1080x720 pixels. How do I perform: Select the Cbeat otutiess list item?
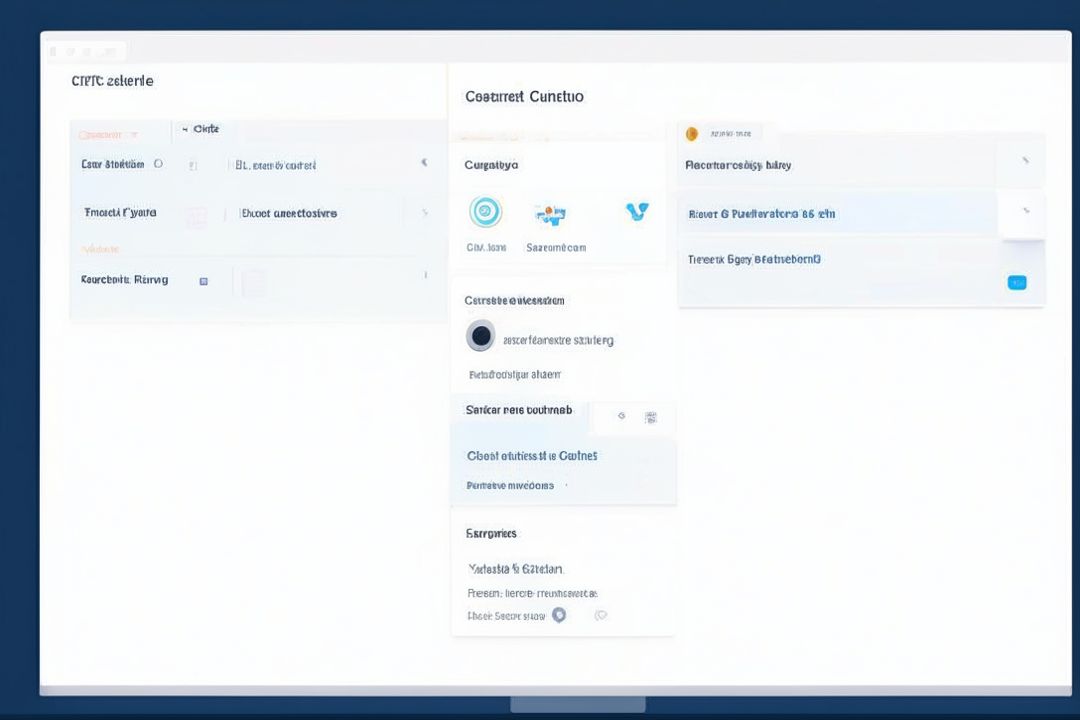pos(532,456)
